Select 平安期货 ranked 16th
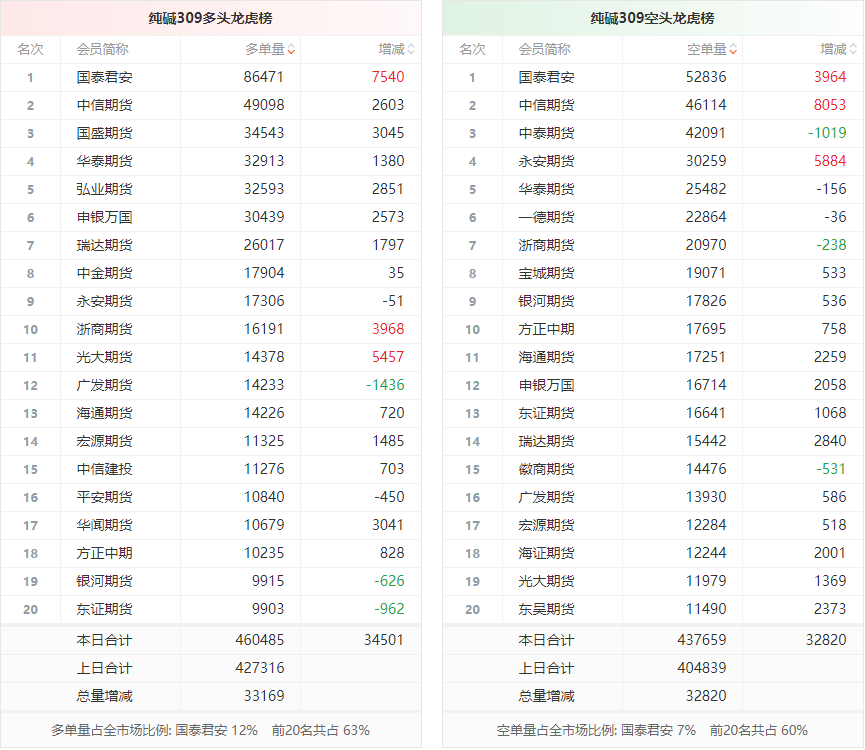865x750 pixels. point(104,497)
